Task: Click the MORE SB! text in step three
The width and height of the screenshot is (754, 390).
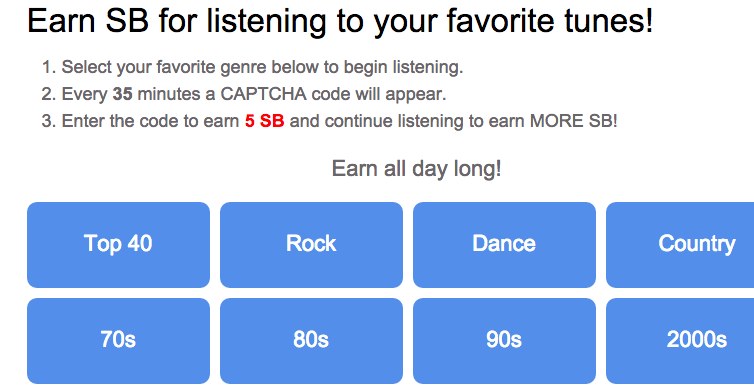Action: [x=573, y=121]
